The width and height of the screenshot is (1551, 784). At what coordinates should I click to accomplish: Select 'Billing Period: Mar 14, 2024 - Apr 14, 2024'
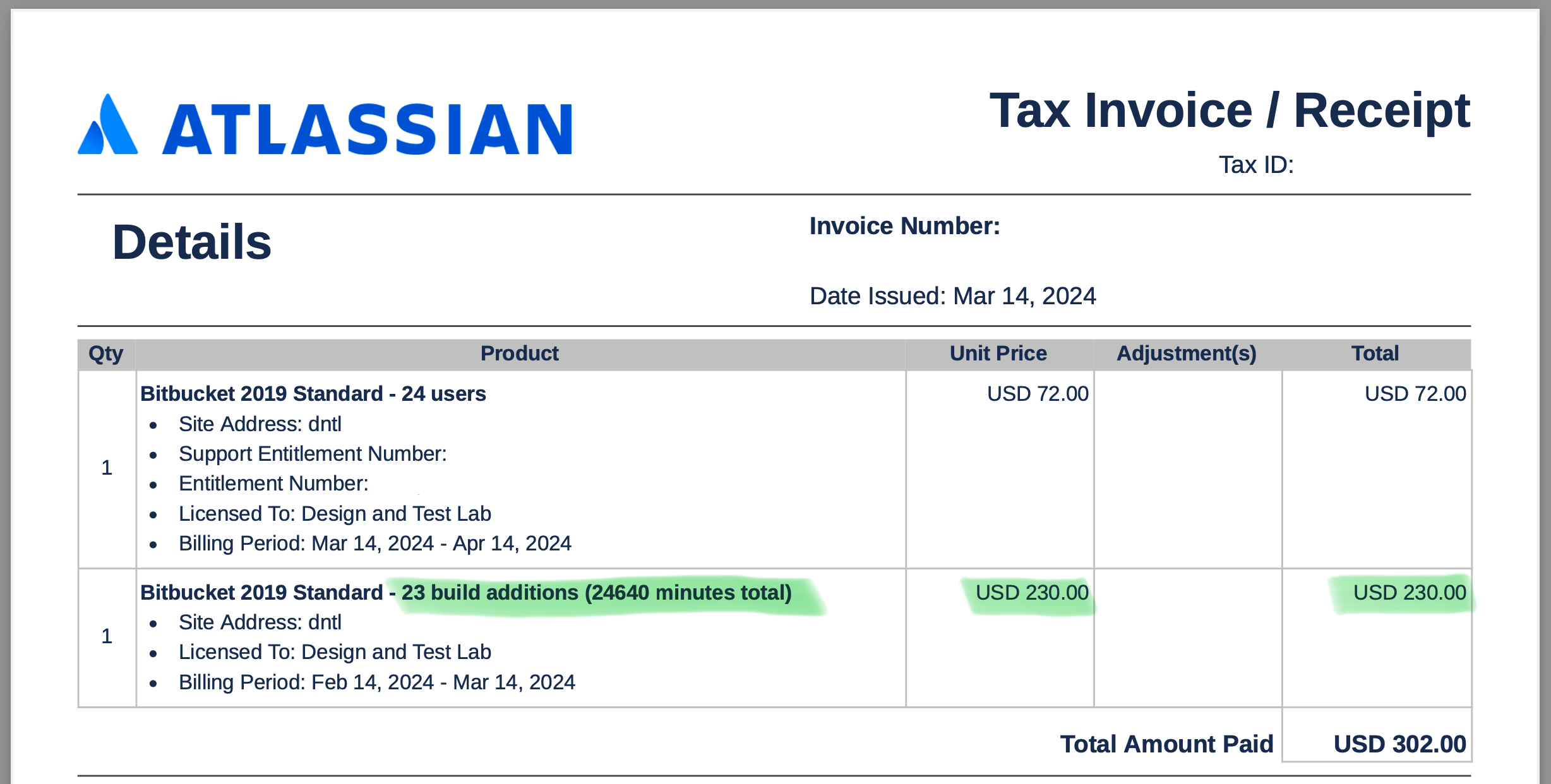(x=375, y=543)
